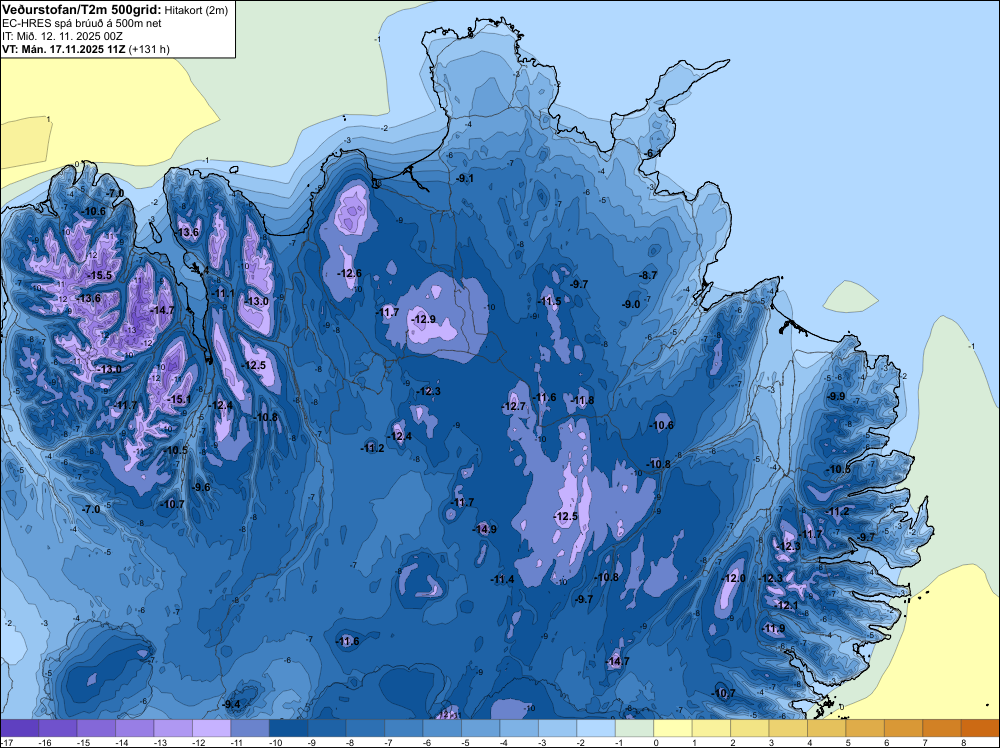Click the title "Veðurstofan/T2m 500grid:"
This screenshot has width=1000, height=748.
[x=82, y=10]
